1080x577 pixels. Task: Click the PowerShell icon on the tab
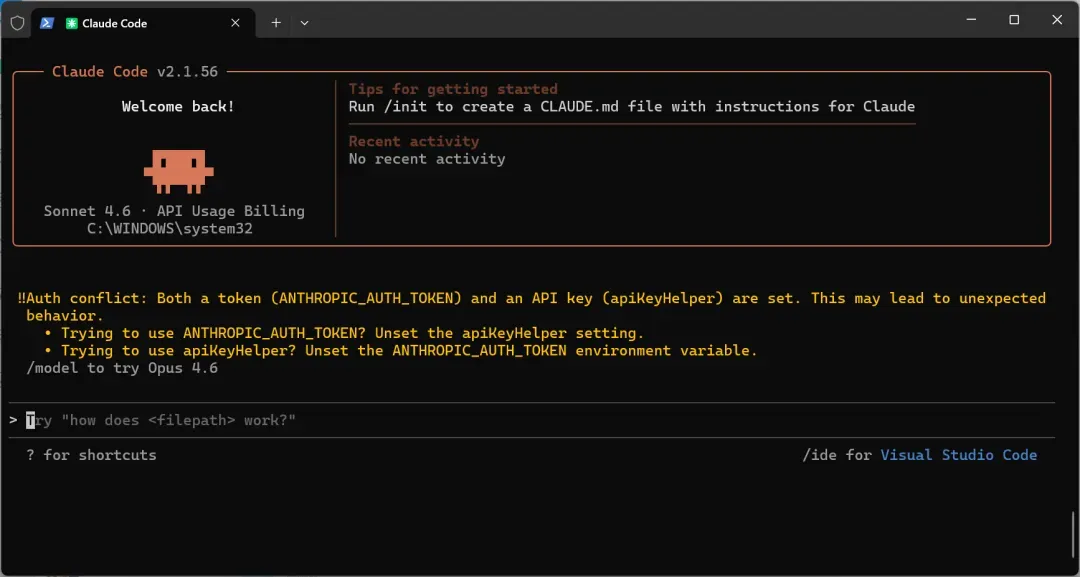(47, 23)
